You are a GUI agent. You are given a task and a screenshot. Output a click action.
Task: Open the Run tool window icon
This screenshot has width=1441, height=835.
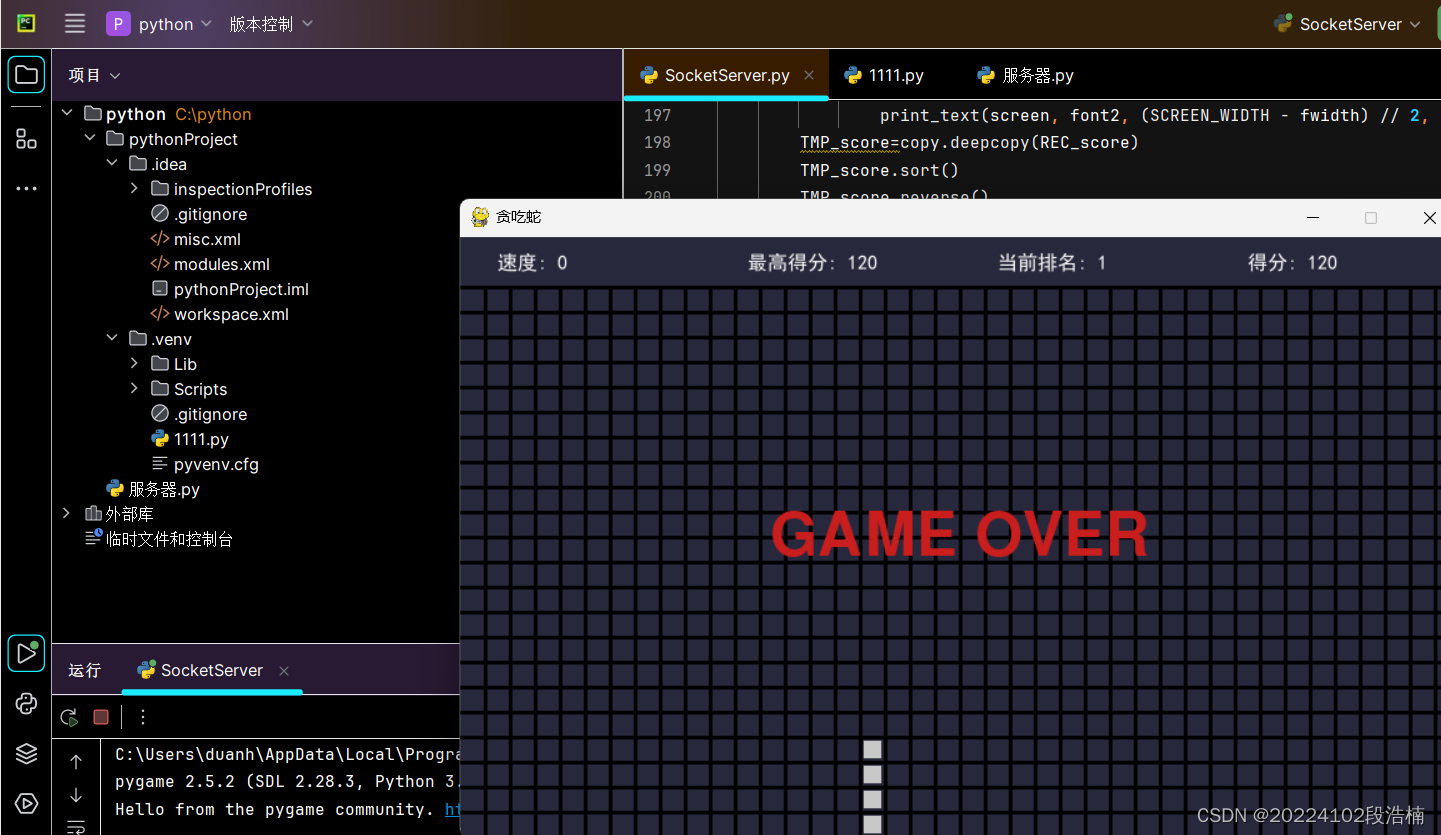[26, 653]
